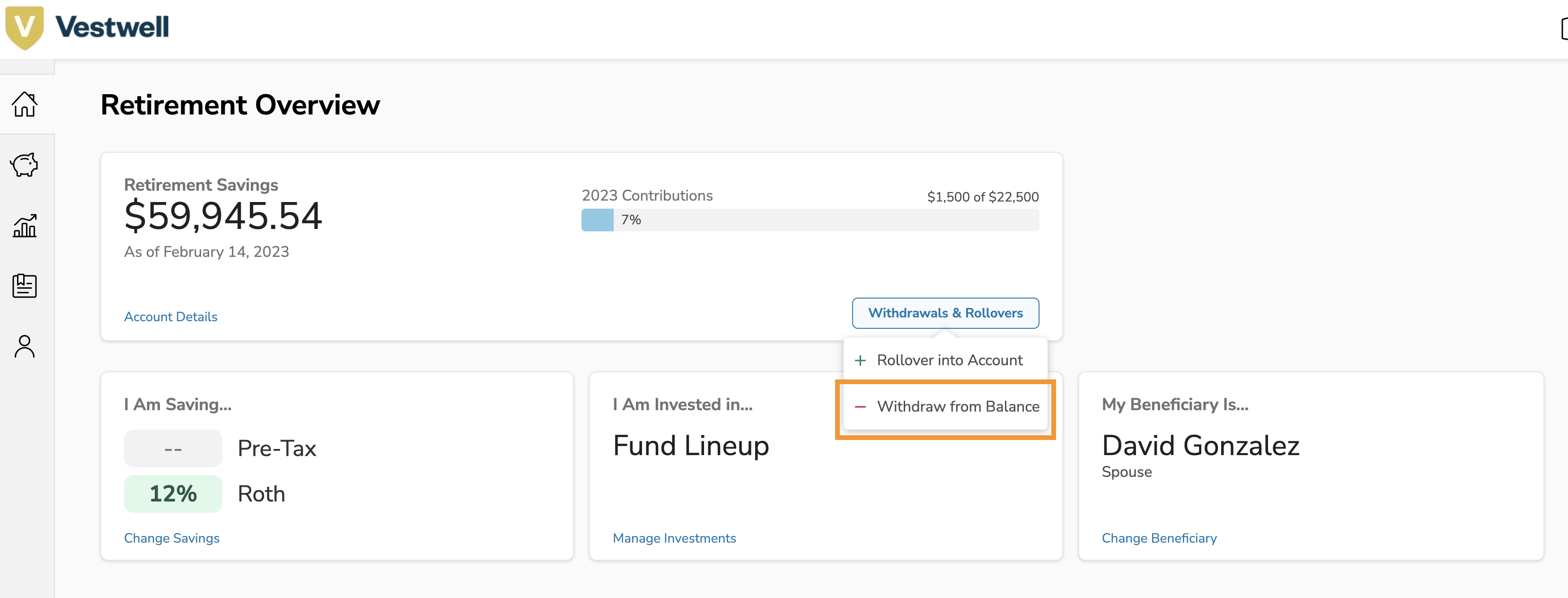
Task: Click the green plus Rollover icon
Action: coord(860,360)
